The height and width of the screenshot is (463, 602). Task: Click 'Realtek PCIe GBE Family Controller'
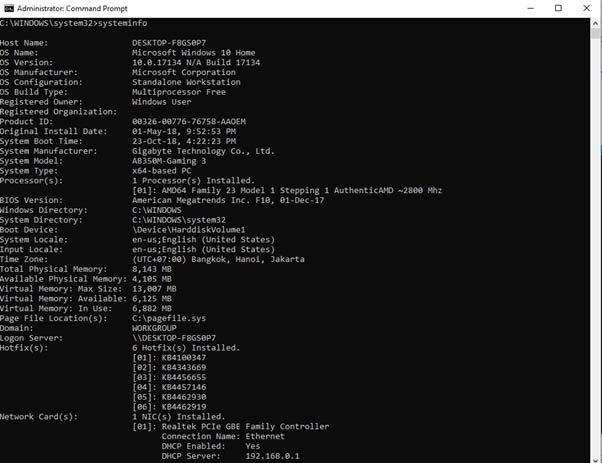(245, 427)
